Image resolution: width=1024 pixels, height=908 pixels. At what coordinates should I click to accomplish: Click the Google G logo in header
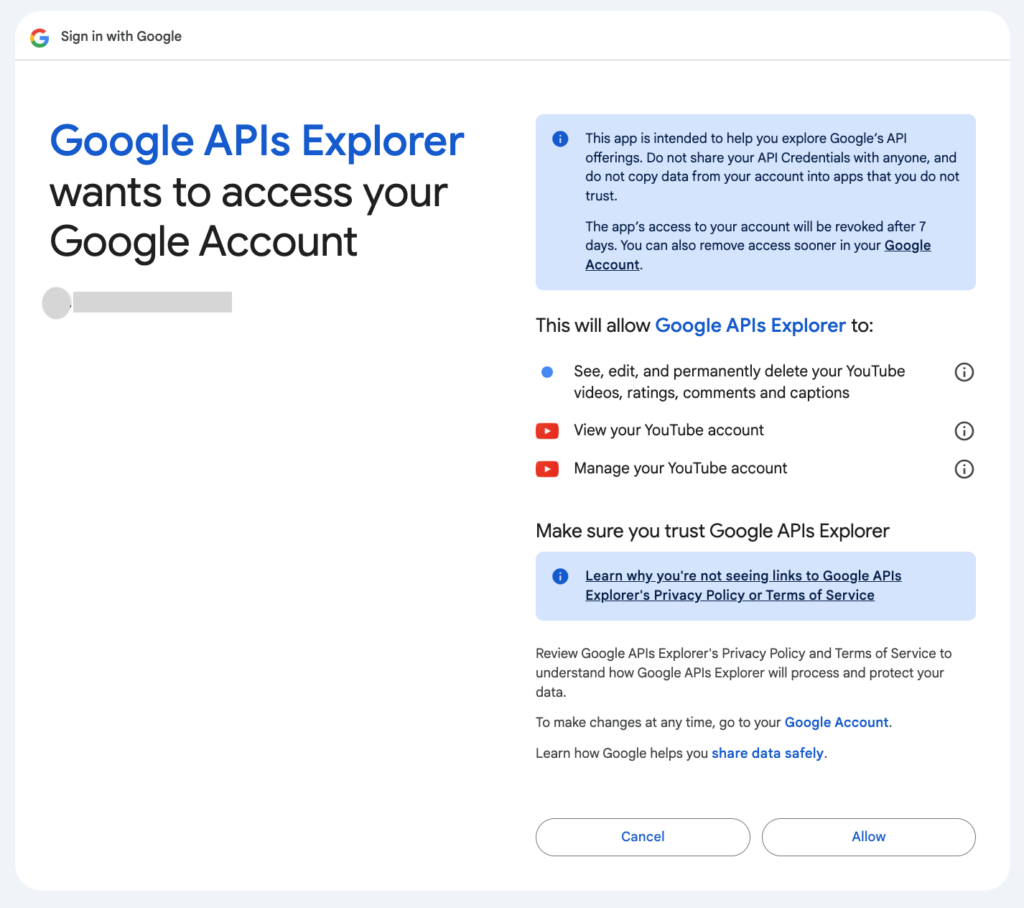[x=40, y=37]
